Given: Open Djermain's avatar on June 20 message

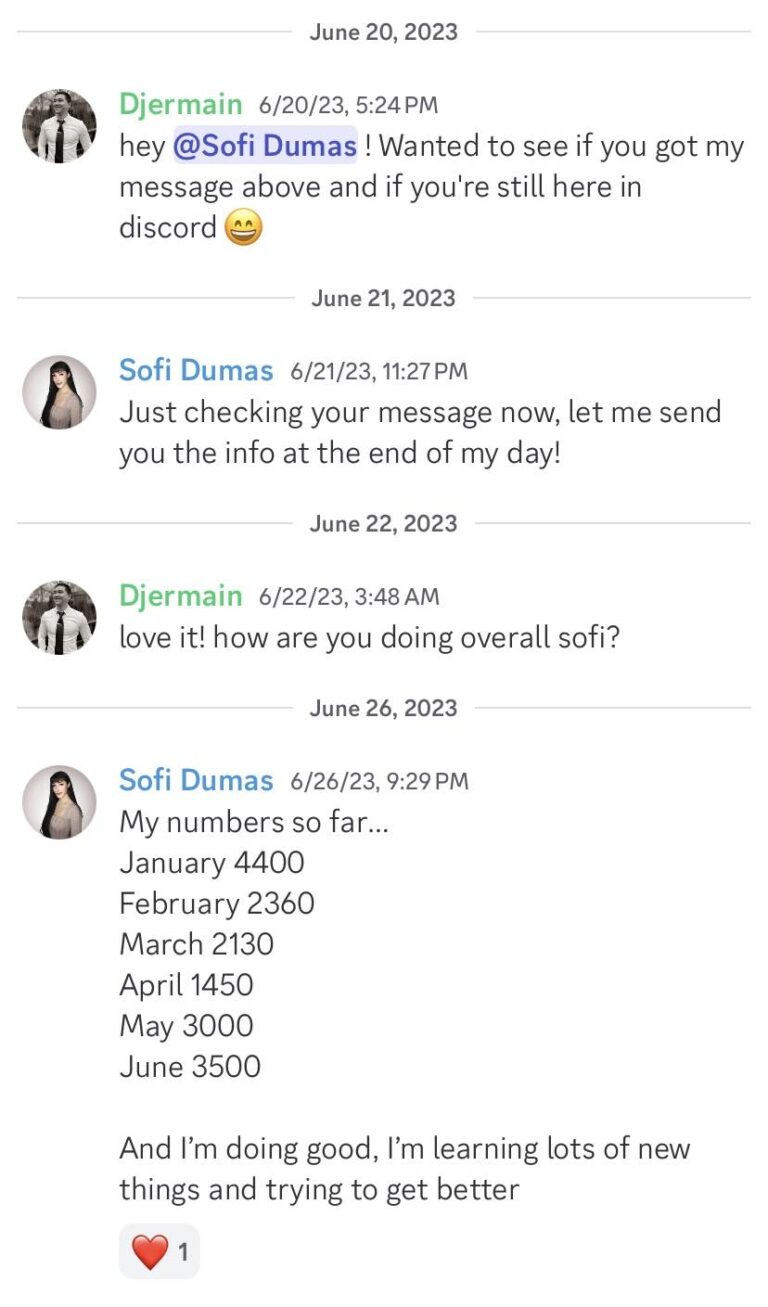Looking at the screenshot, I should pyautogui.click(x=60, y=126).
